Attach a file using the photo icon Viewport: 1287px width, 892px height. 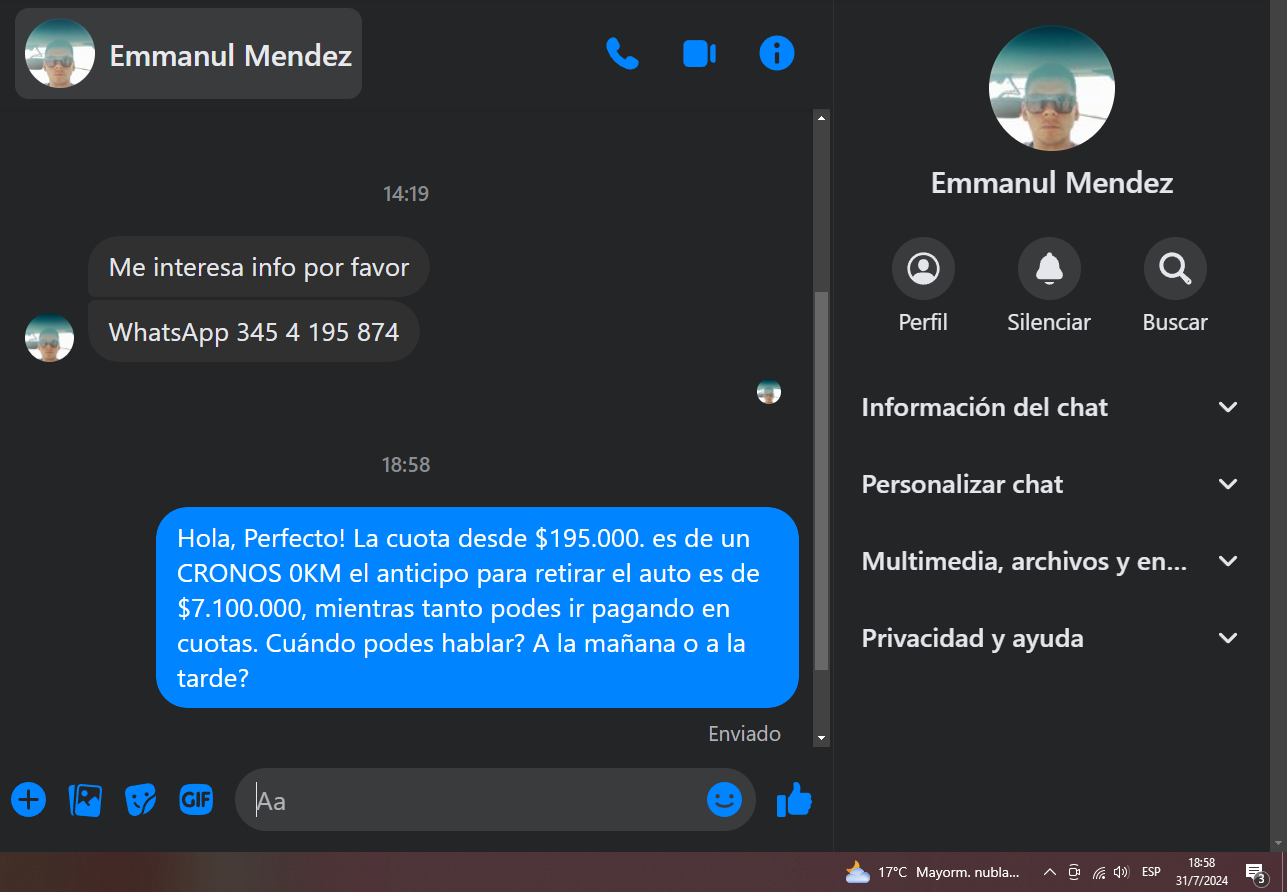point(85,799)
